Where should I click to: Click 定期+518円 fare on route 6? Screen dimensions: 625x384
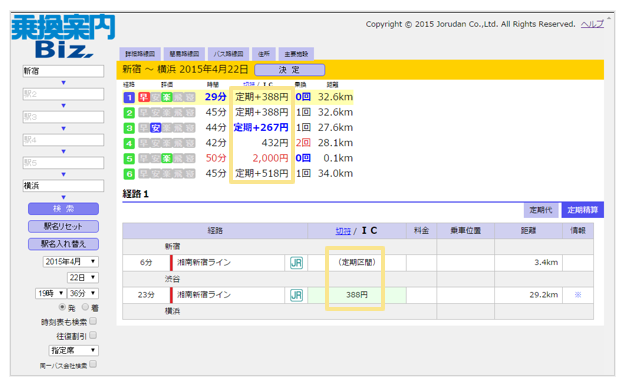click(x=262, y=173)
